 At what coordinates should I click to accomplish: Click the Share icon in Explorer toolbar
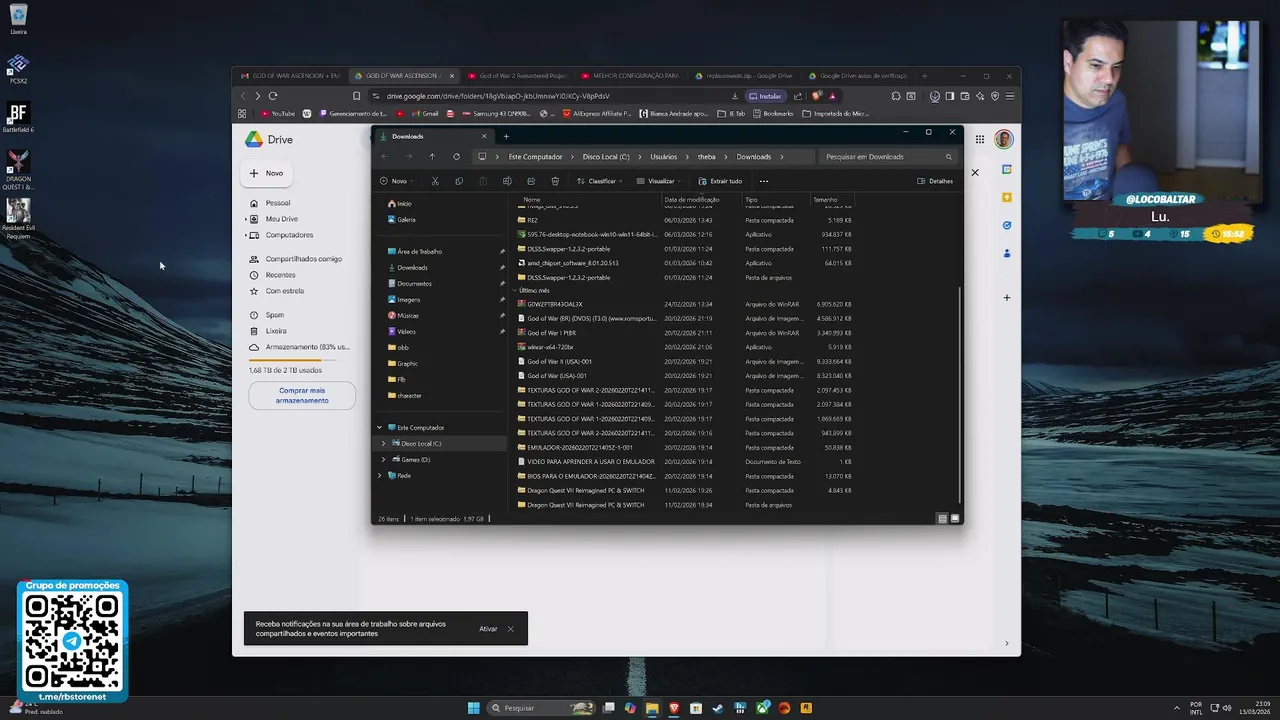point(531,181)
